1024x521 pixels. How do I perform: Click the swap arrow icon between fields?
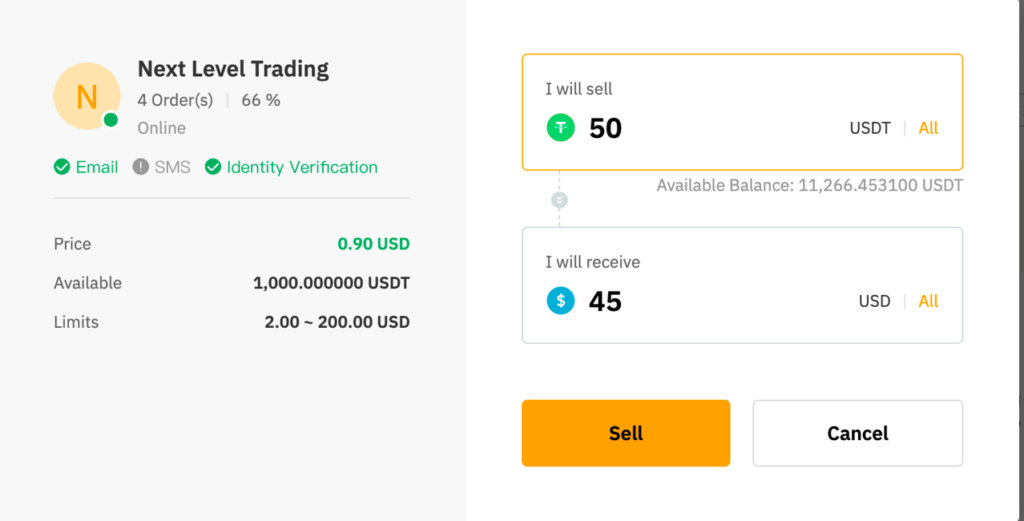pos(559,200)
